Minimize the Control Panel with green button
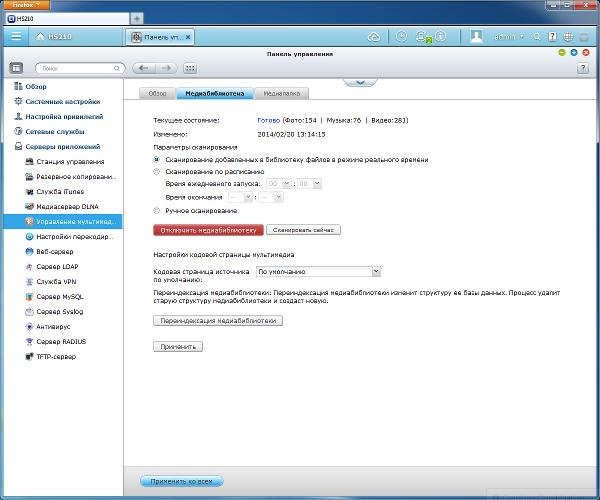Screen dimensions: 600x500 [562, 53]
